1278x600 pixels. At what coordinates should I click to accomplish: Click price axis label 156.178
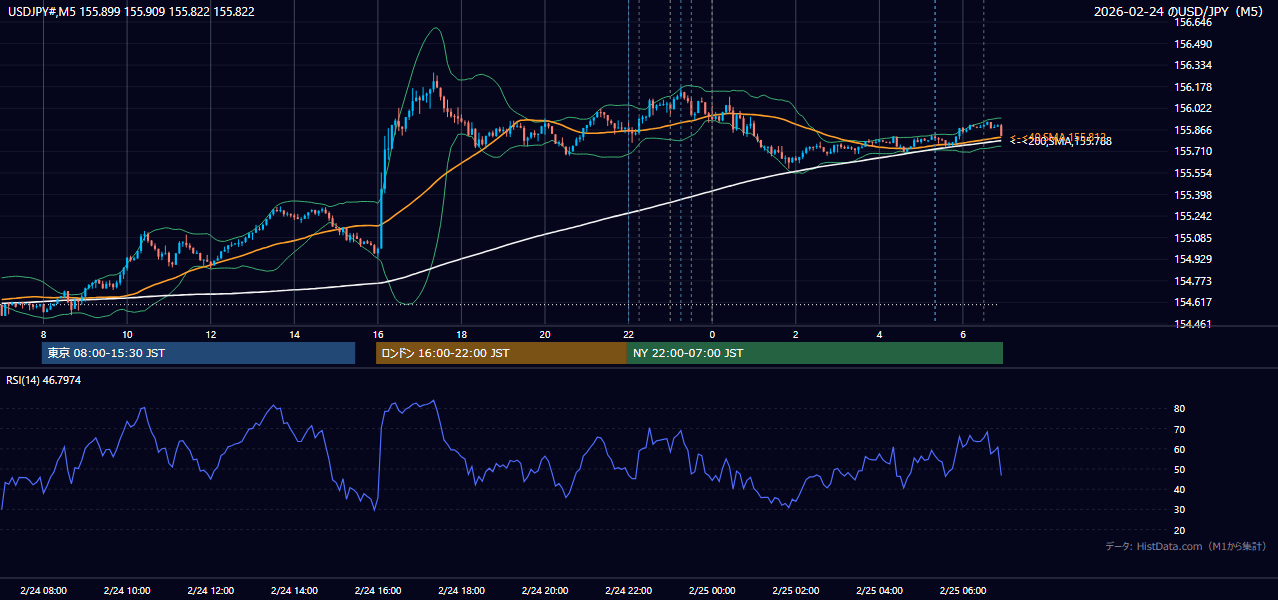(x=1194, y=87)
